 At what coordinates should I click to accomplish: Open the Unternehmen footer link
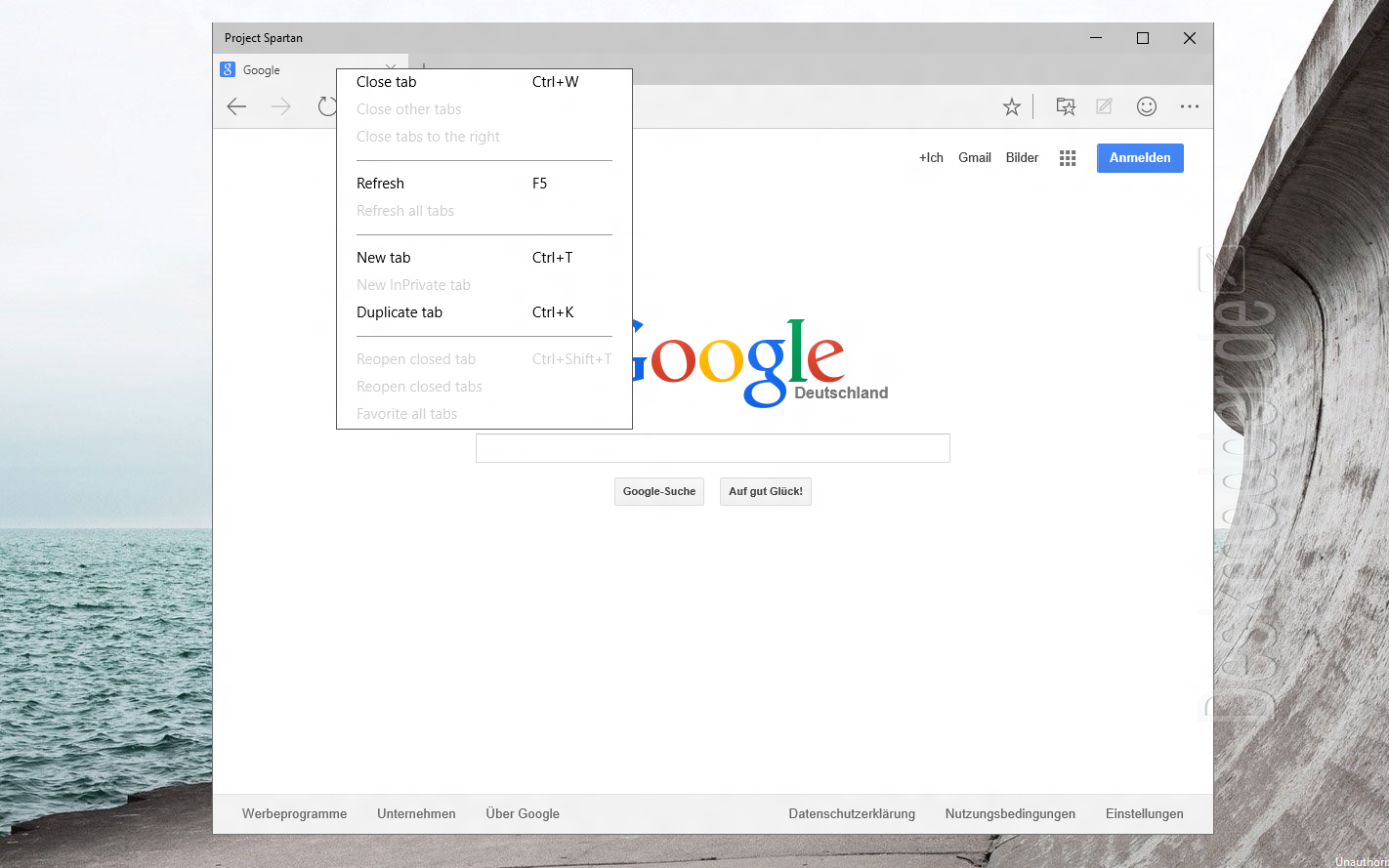pos(416,814)
